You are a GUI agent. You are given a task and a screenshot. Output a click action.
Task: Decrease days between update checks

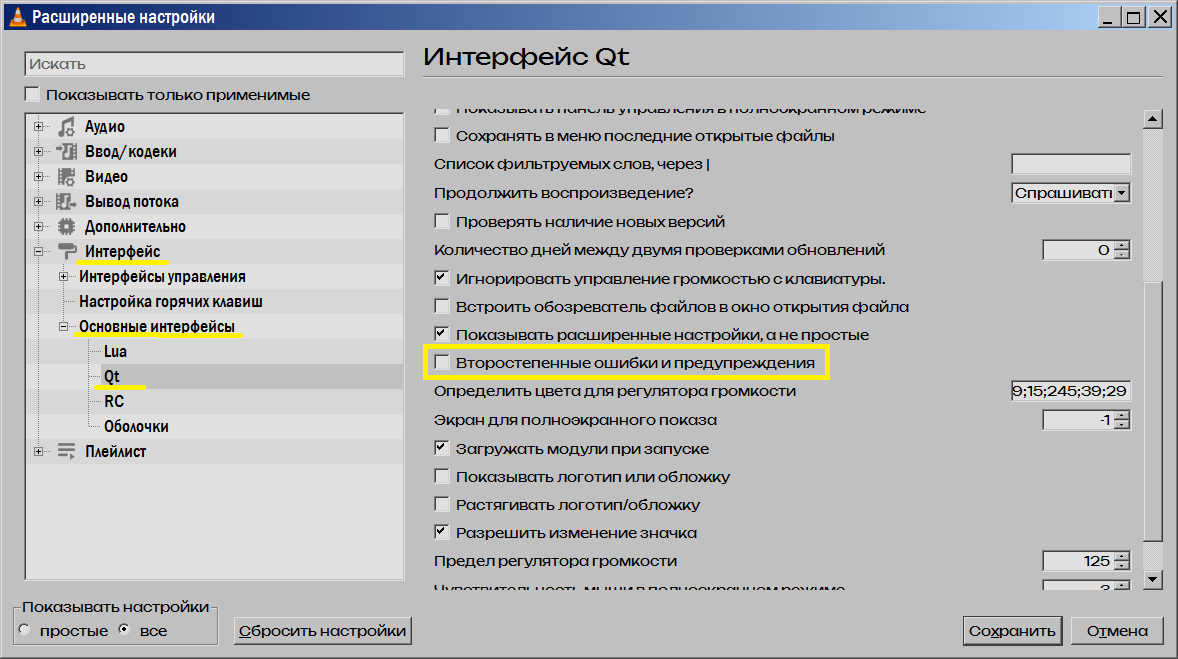pyautogui.click(x=1122, y=255)
